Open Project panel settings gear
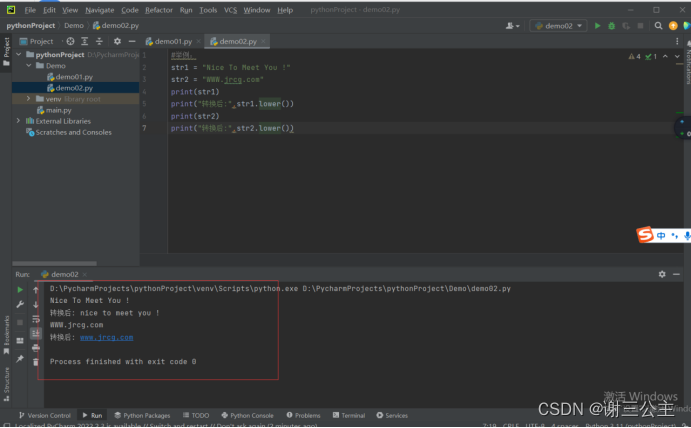 (x=117, y=41)
